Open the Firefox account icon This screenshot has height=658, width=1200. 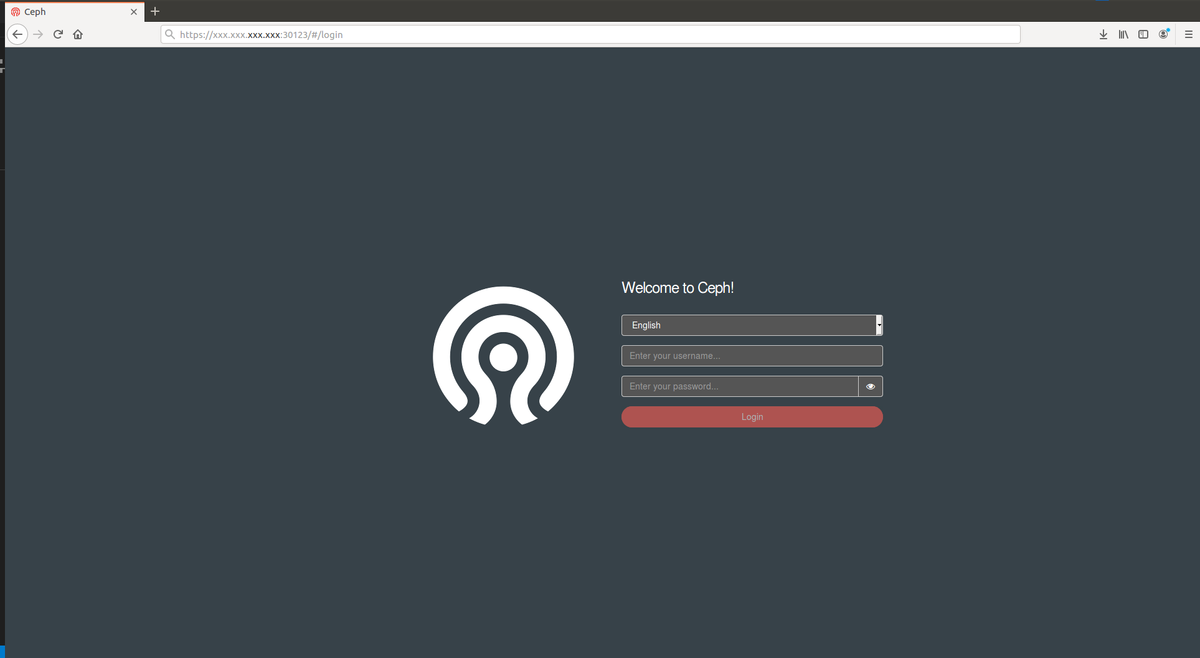click(1164, 34)
